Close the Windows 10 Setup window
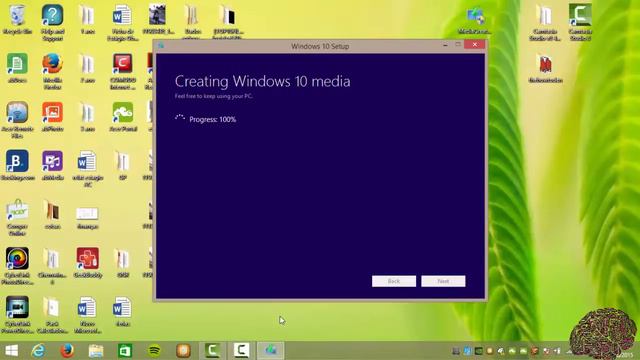Screen dimensions: 640x360 click(474, 44)
